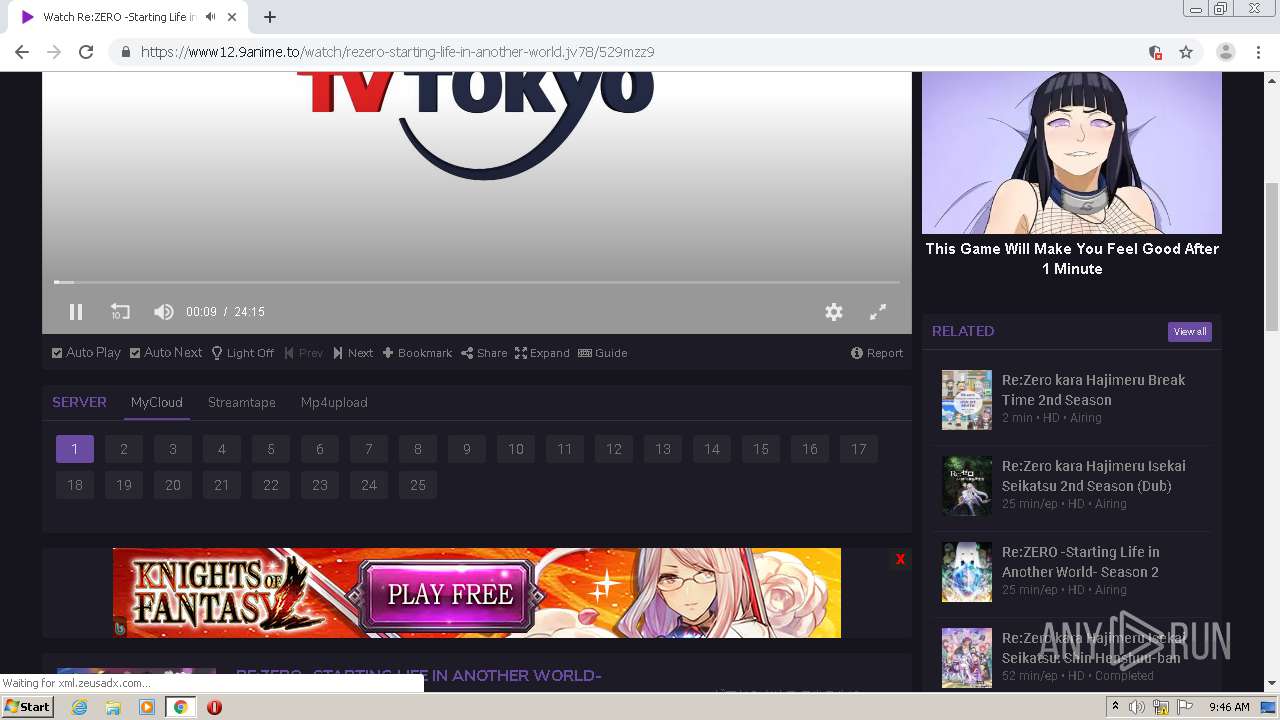Open media player taskbar icon
Image resolution: width=1280 pixels, height=720 pixels.
[147, 707]
